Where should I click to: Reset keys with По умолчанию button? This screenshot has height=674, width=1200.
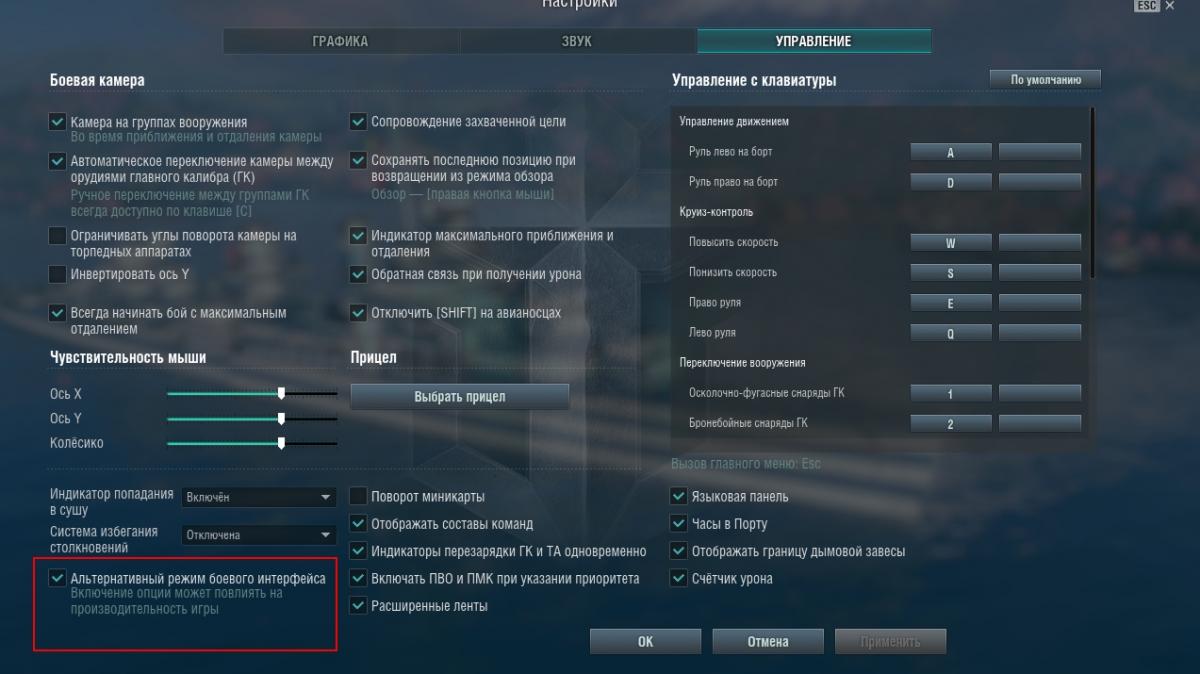click(x=1045, y=79)
